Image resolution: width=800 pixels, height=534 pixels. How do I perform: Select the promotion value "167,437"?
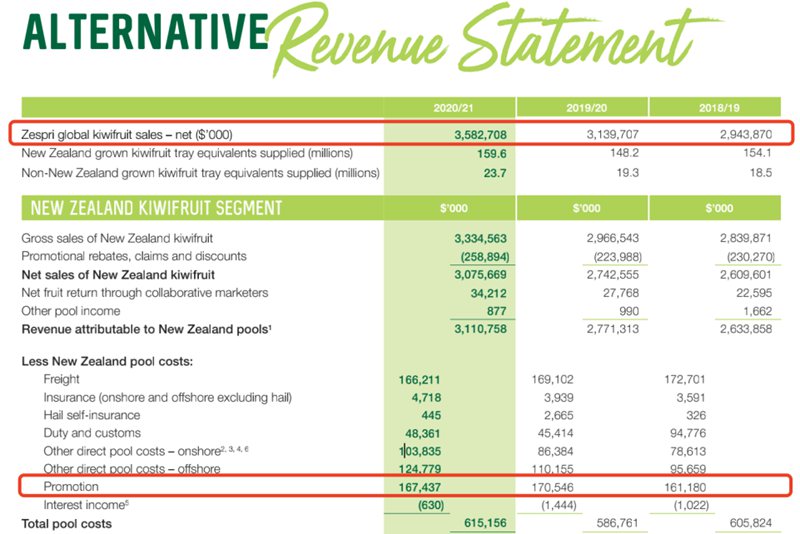tap(419, 488)
